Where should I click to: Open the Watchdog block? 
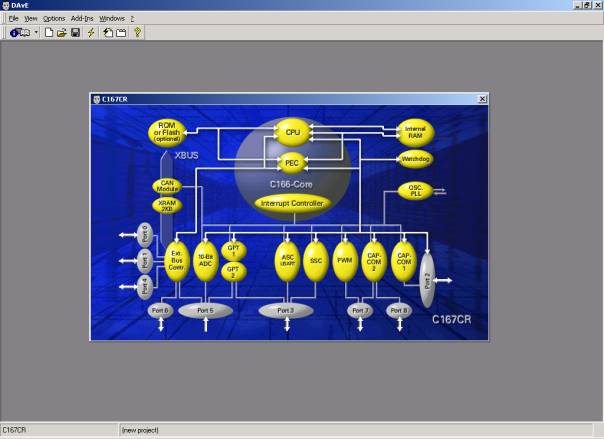click(415, 159)
